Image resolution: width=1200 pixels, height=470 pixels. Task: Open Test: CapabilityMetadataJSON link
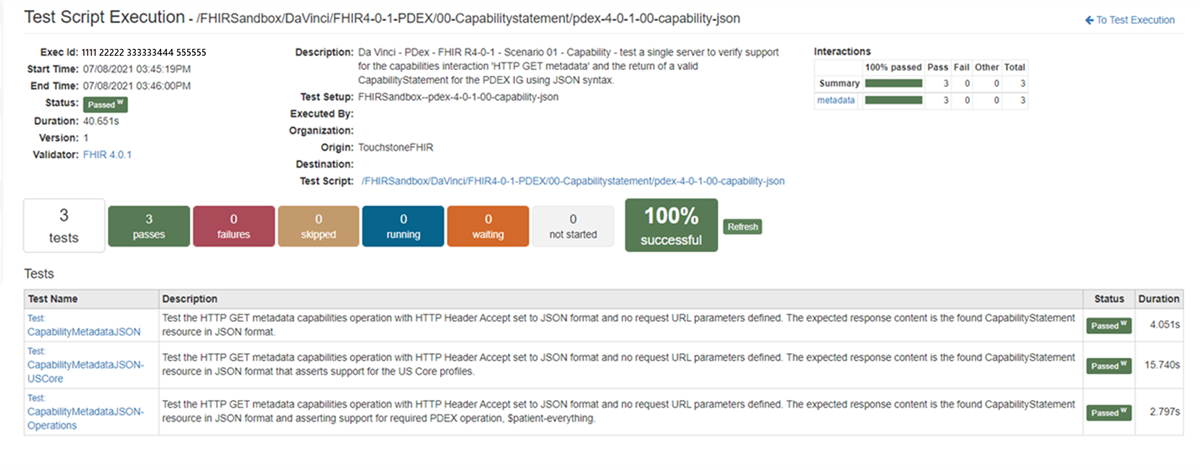click(84, 324)
